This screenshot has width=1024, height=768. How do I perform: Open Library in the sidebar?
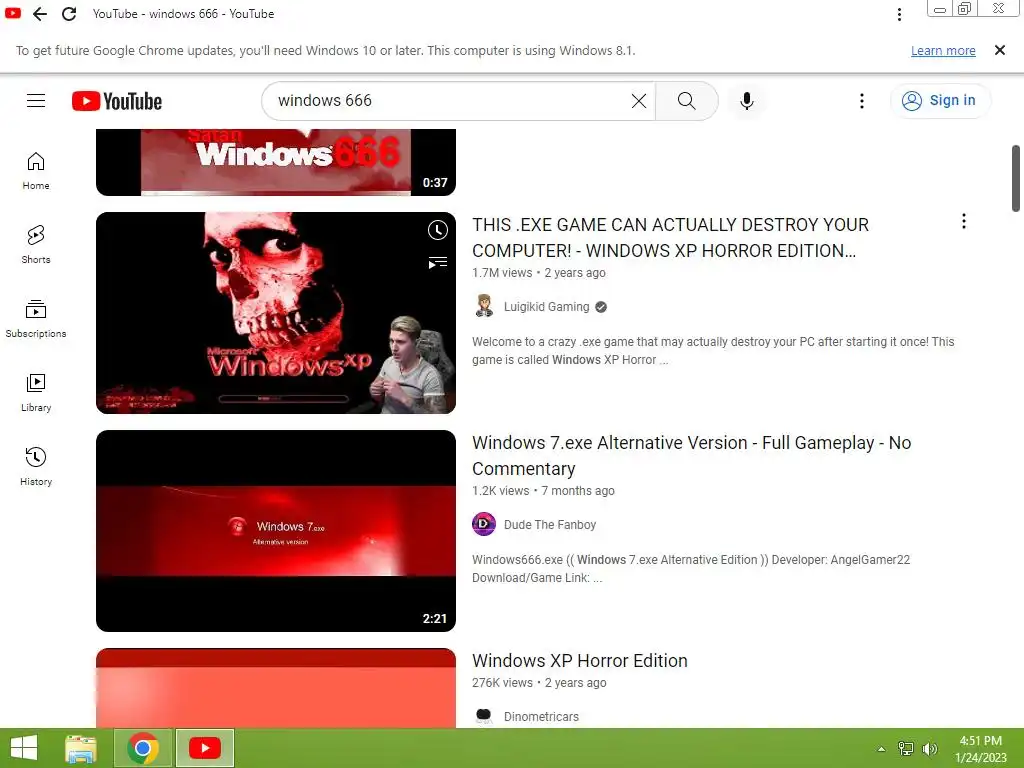point(36,392)
